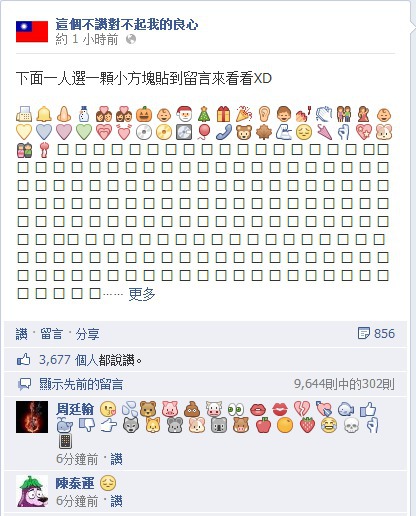Click the Taiwan flag profile picture
The height and width of the screenshot is (516, 416).
[x=32, y=32]
